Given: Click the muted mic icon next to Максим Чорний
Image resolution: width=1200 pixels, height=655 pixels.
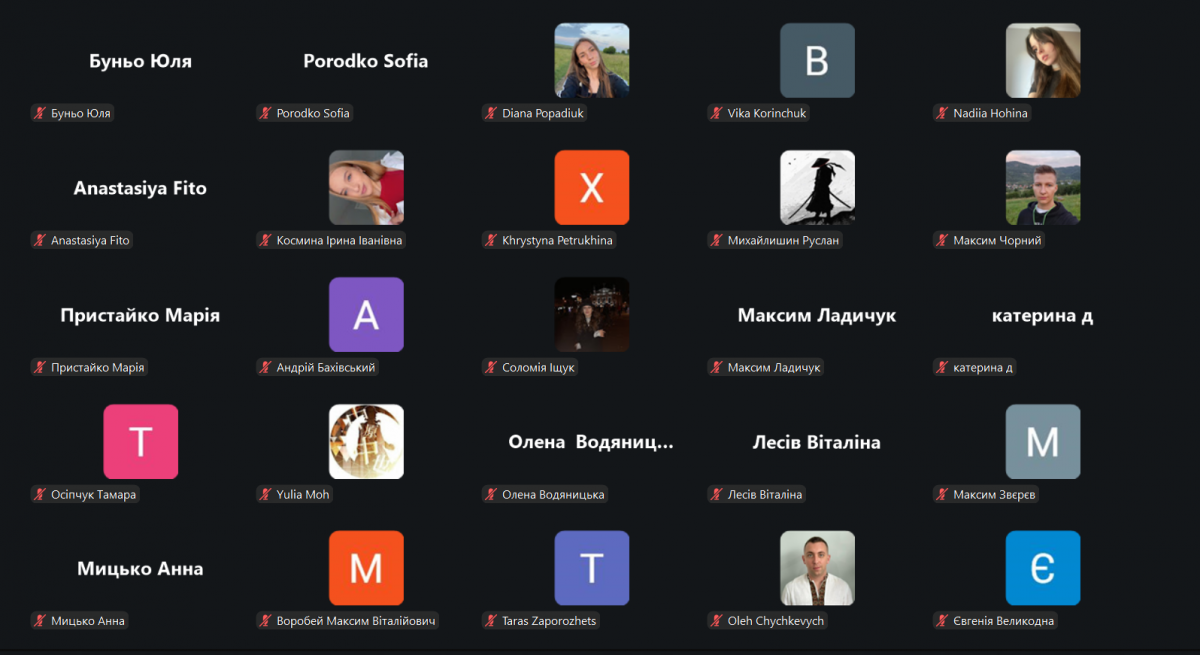Looking at the screenshot, I should tap(942, 241).
